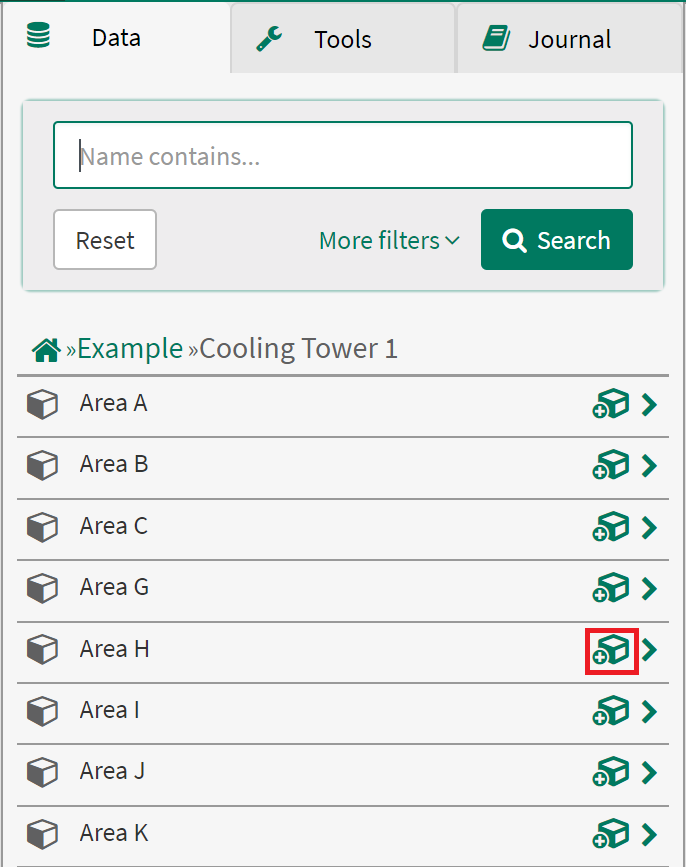Click the Area B add-to-display cube icon
Image resolution: width=686 pixels, height=867 pixels.
pos(611,466)
